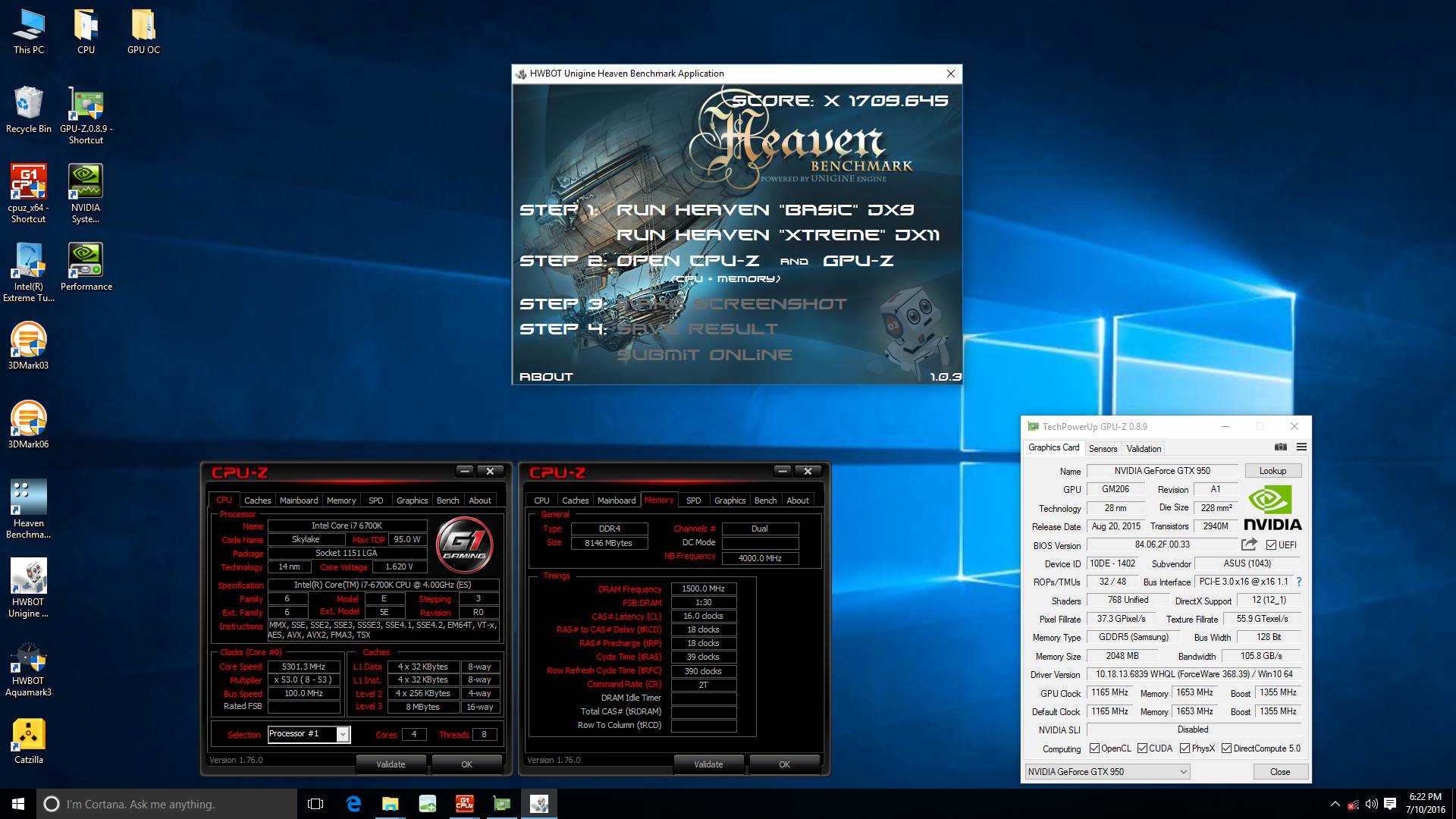Open the GPU-Z hamburger menu icon

point(1301,447)
